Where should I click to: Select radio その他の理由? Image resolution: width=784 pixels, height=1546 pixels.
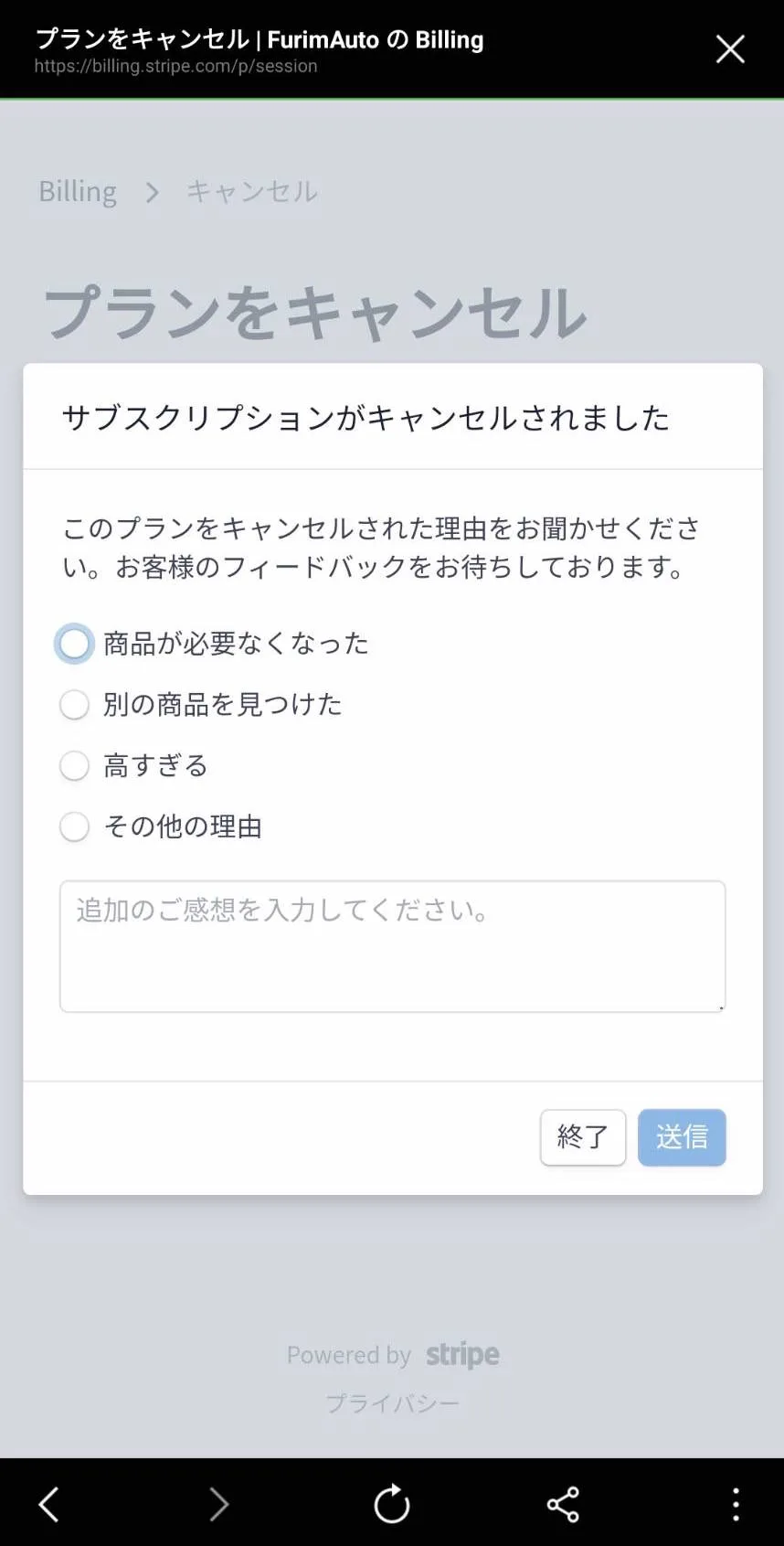tap(74, 826)
